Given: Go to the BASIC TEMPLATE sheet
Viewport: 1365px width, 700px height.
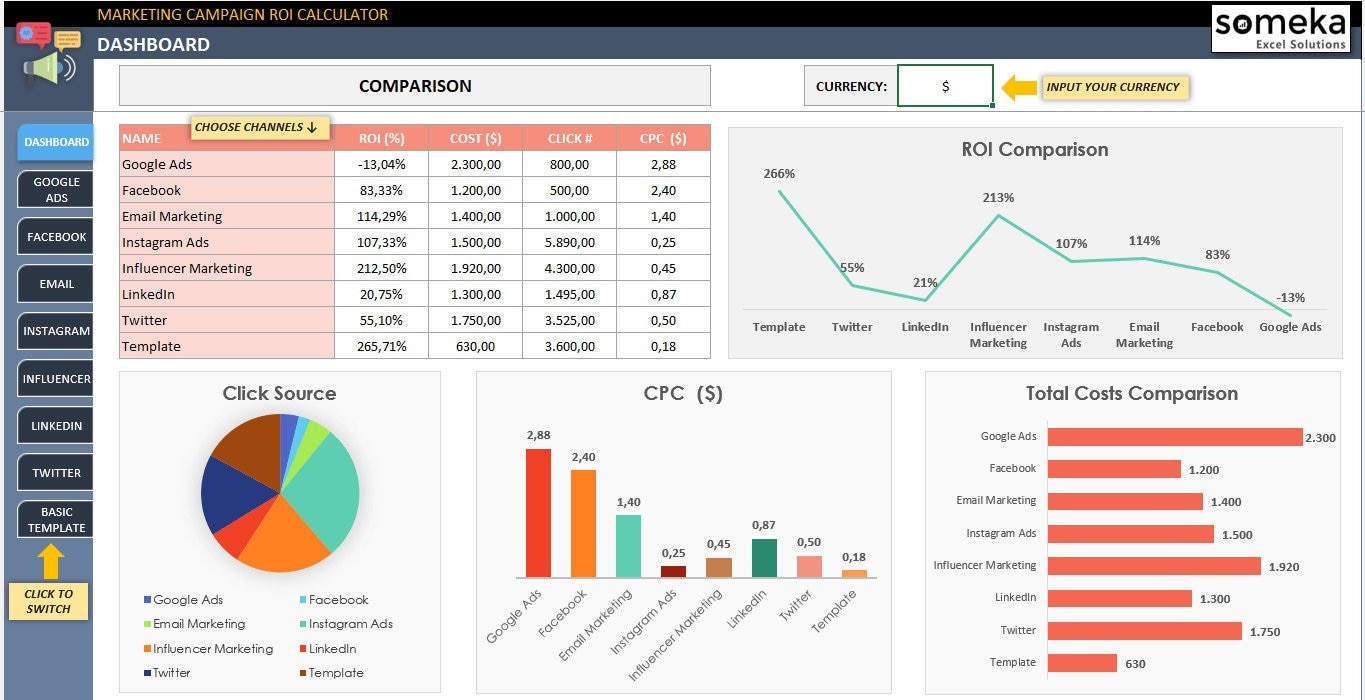Looking at the screenshot, I should 55,519.
